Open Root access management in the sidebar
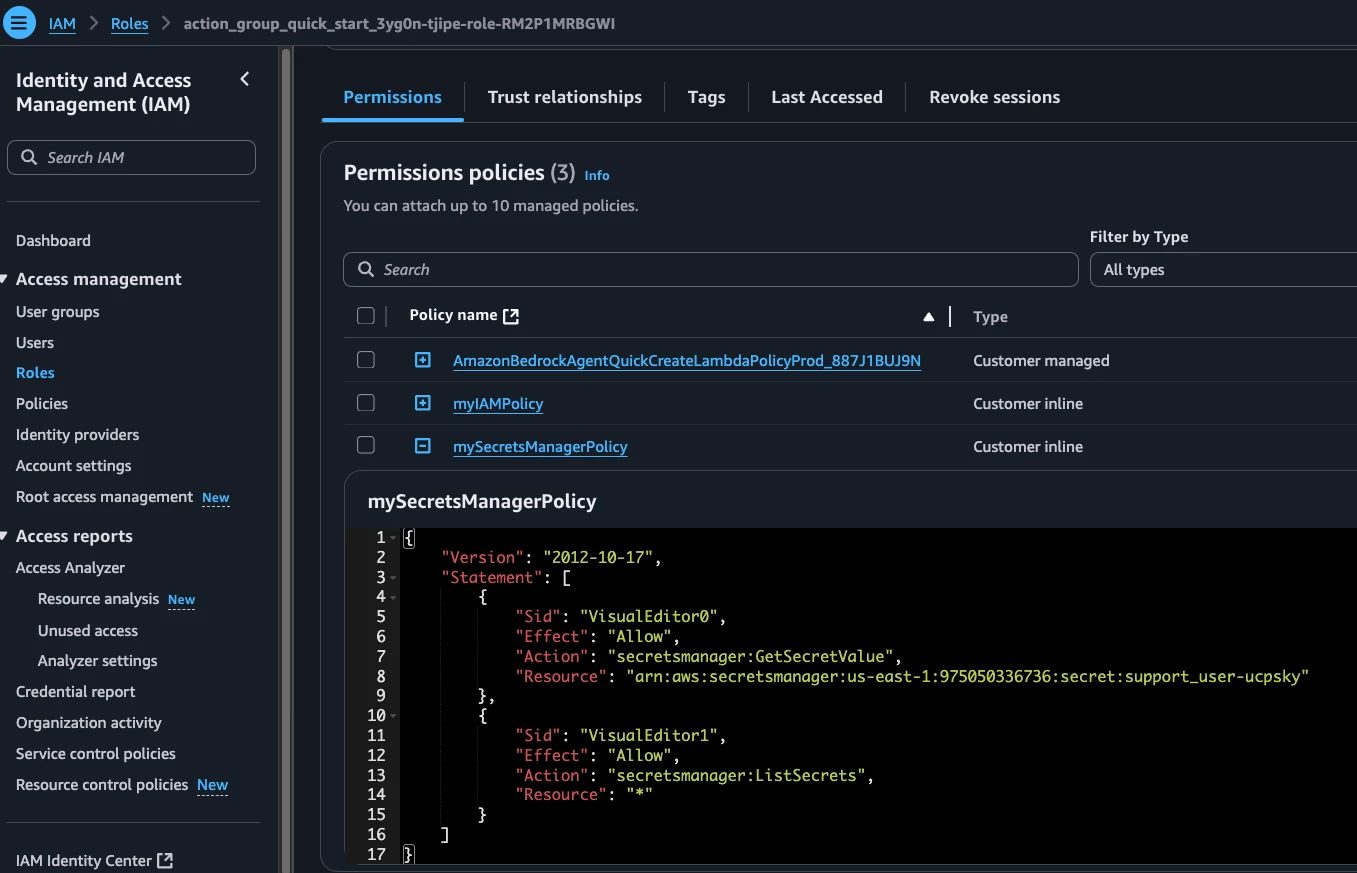Image resolution: width=1357 pixels, height=873 pixels. click(x=104, y=497)
